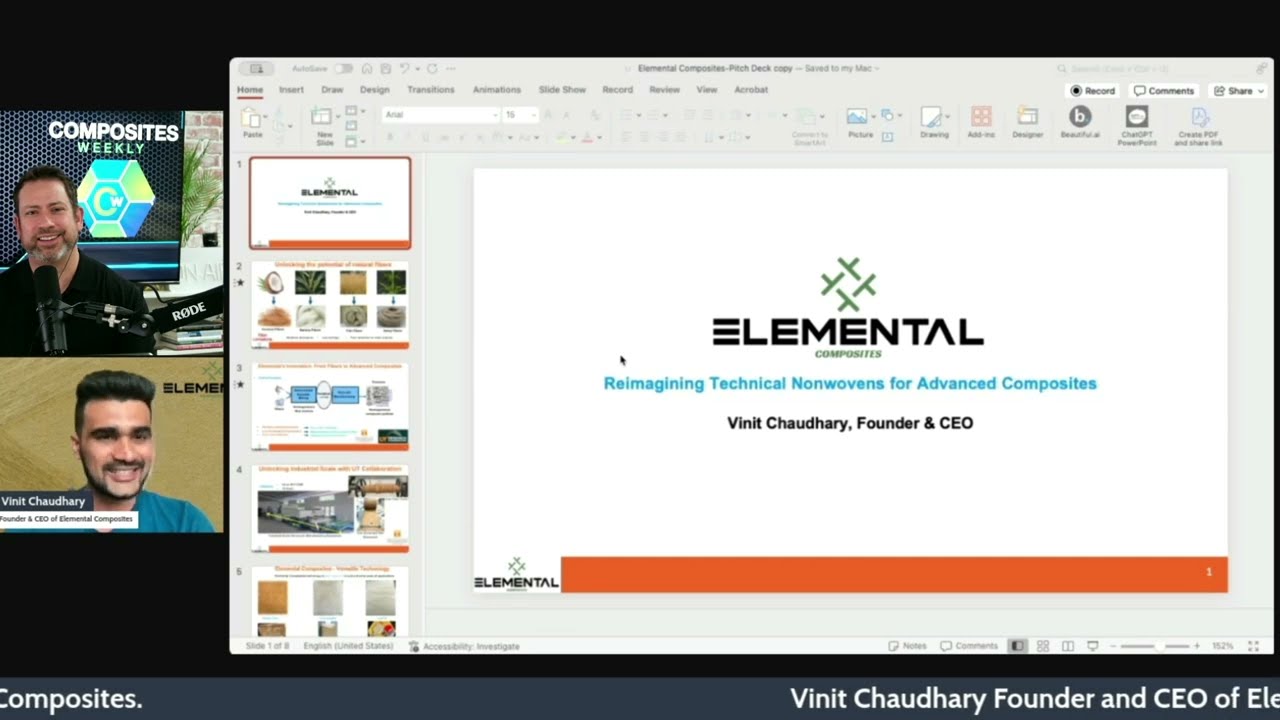Click the Home icon in title bar
The height and width of the screenshot is (720, 1280).
tap(367, 68)
